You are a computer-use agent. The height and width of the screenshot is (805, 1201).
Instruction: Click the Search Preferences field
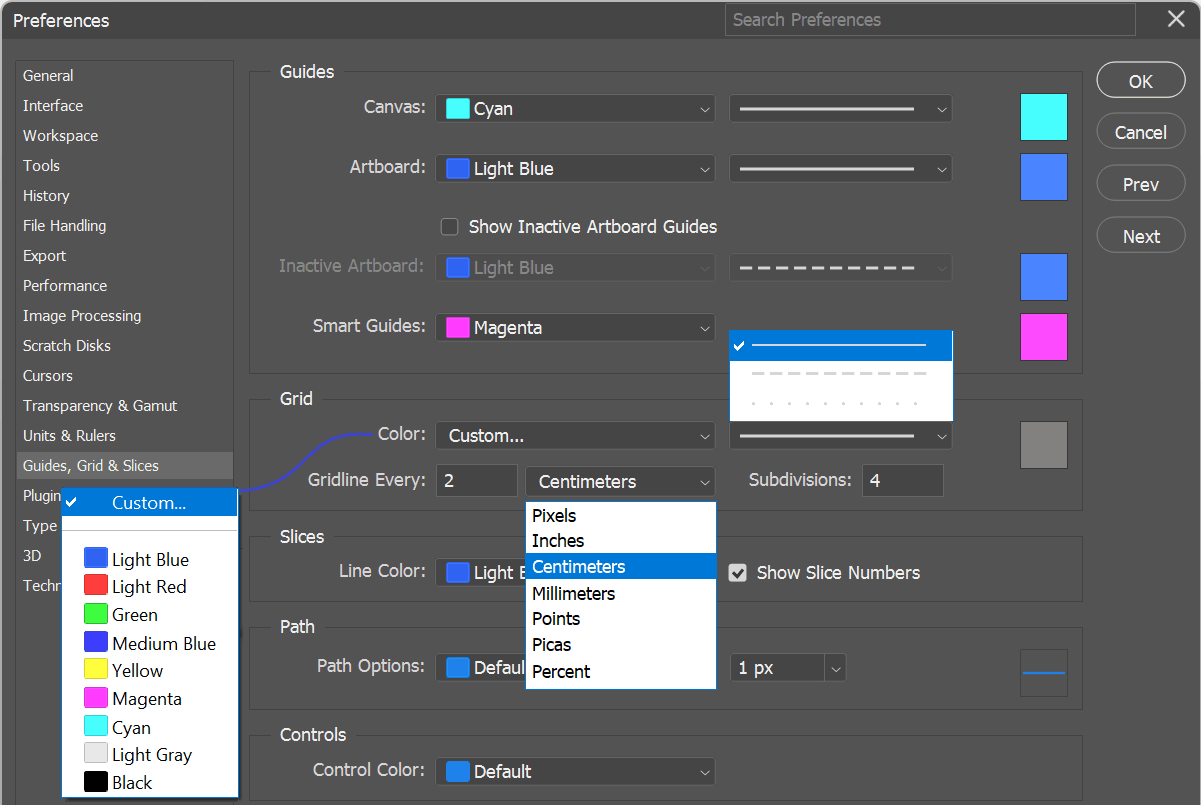tap(930, 20)
